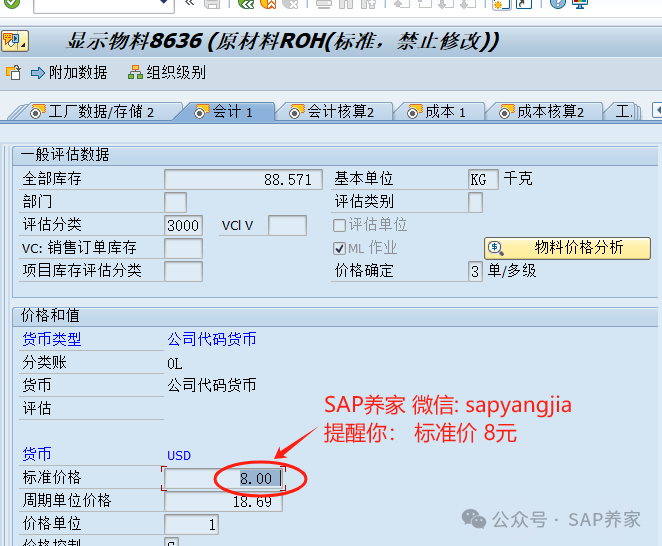
Task: Open 物料价格分析 material price analysis
Action: (567, 247)
